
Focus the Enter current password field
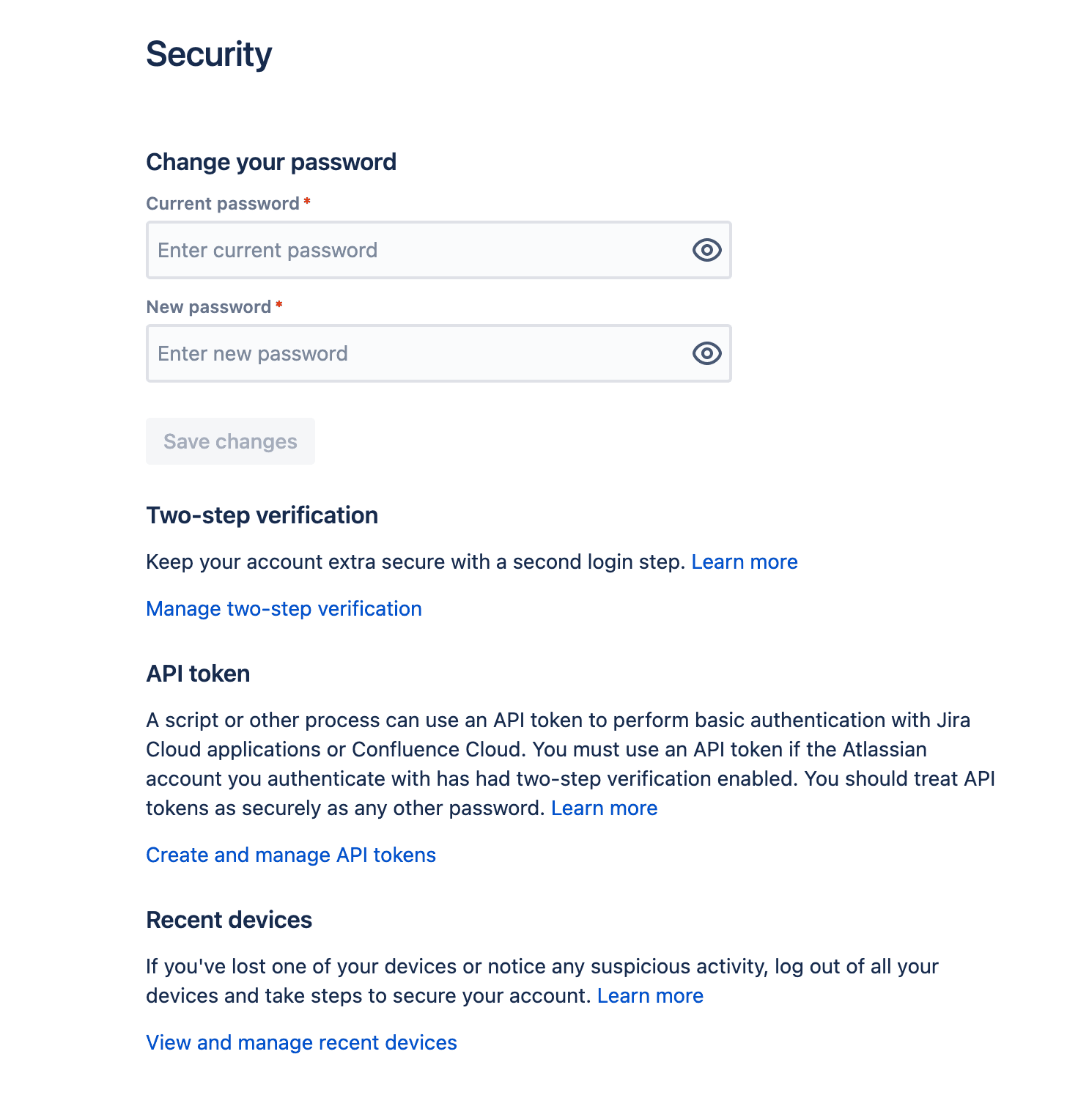click(439, 250)
